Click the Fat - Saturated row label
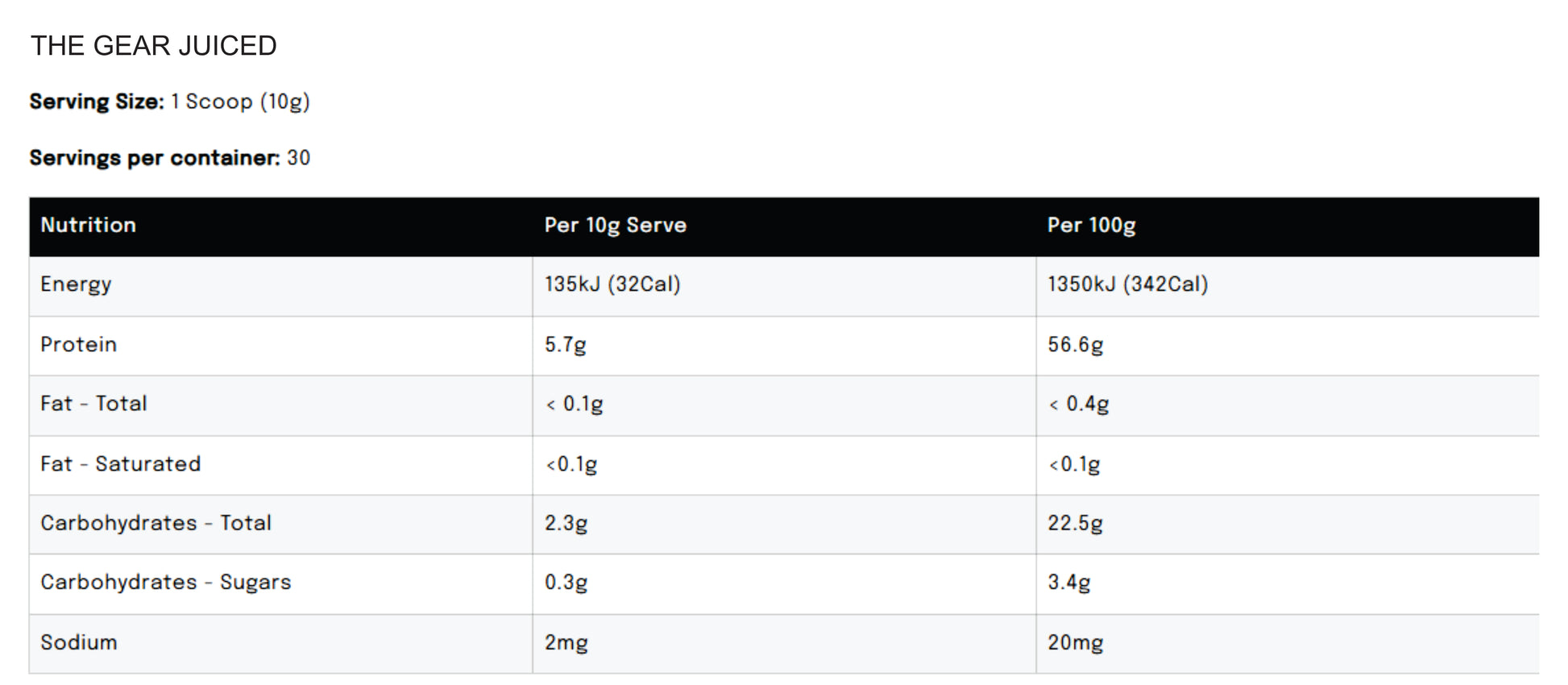The width and height of the screenshot is (1568, 685). [x=121, y=464]
